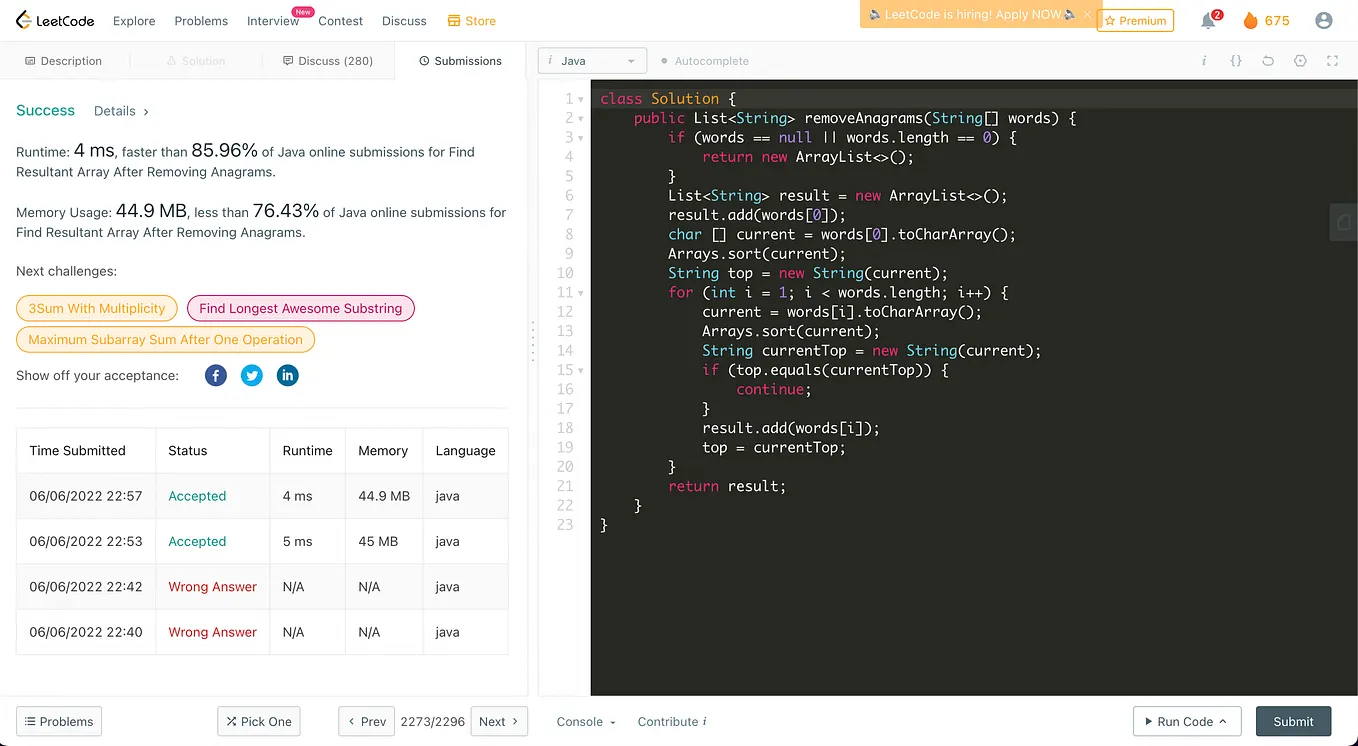Switch to the Description tab

pyautogui.click(x=63, y=61)
